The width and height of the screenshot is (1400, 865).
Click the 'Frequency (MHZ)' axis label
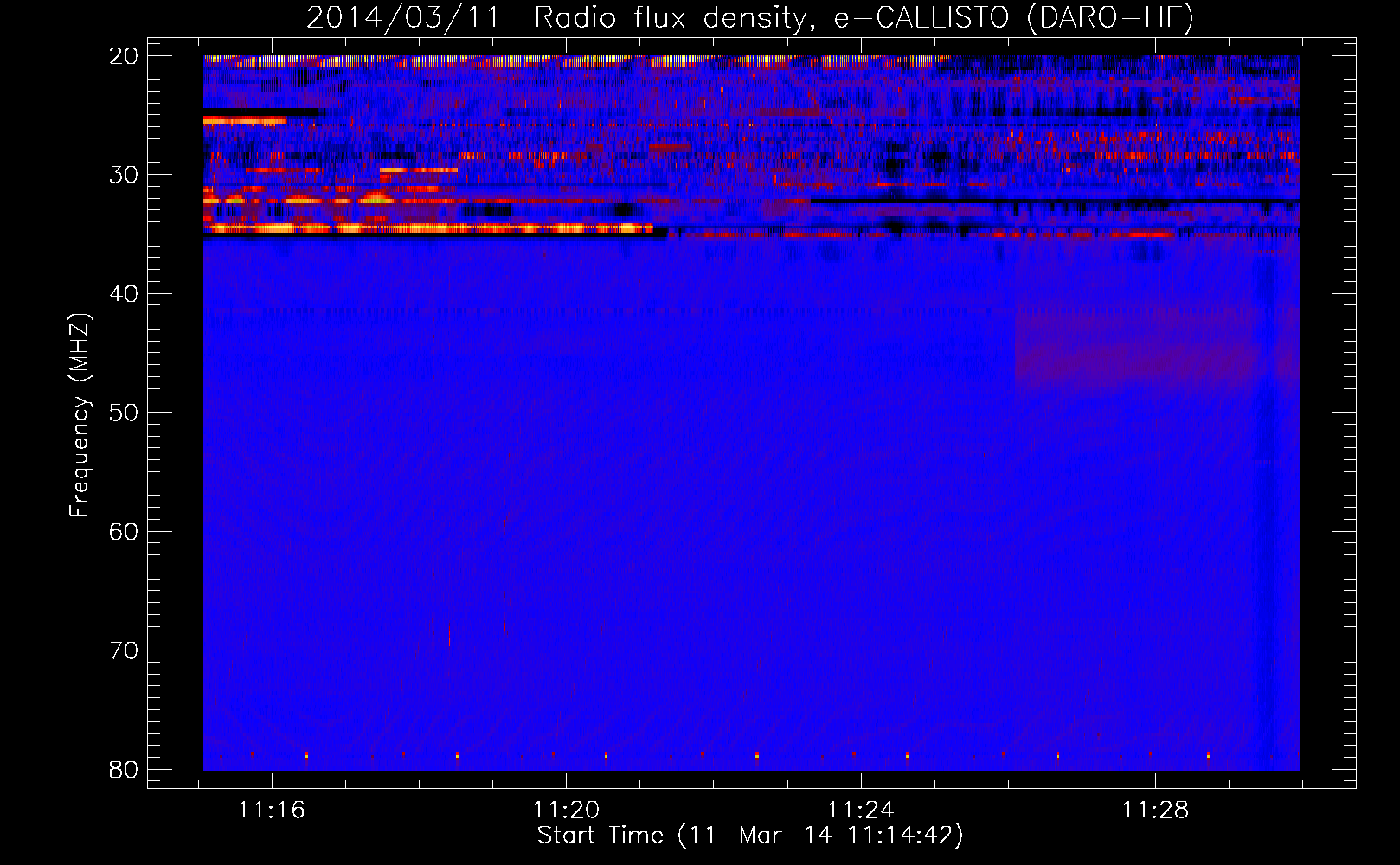pos(80,415)
